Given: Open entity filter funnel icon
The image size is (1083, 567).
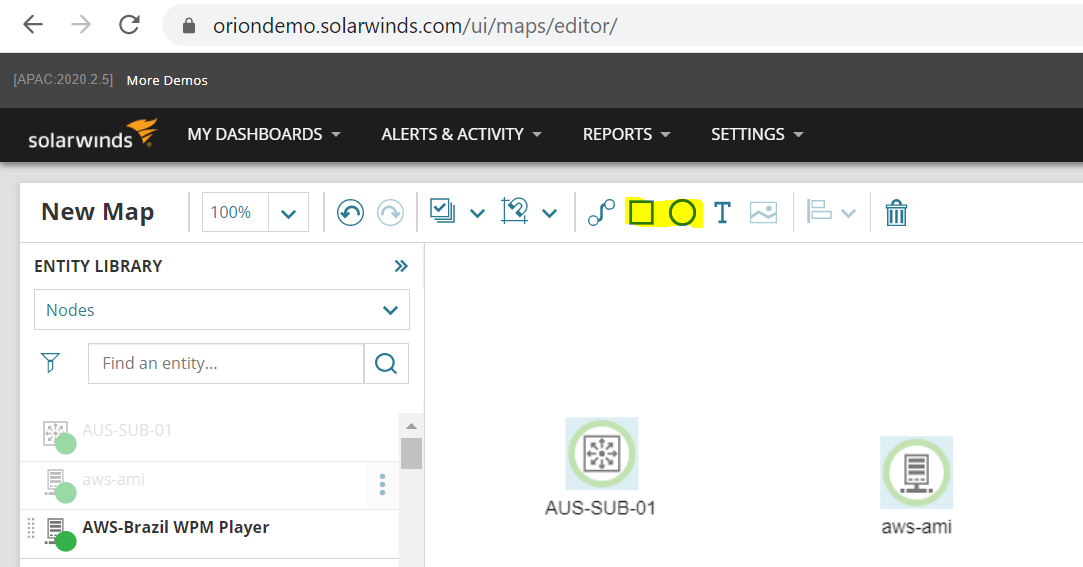Looking at the screenshot, I should click(x=50, y=363).
